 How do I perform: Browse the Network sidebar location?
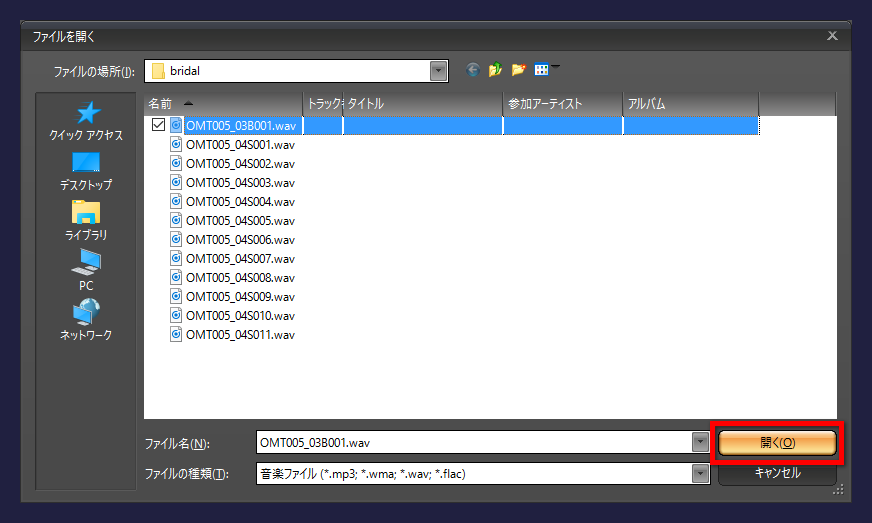pos(86,320)
